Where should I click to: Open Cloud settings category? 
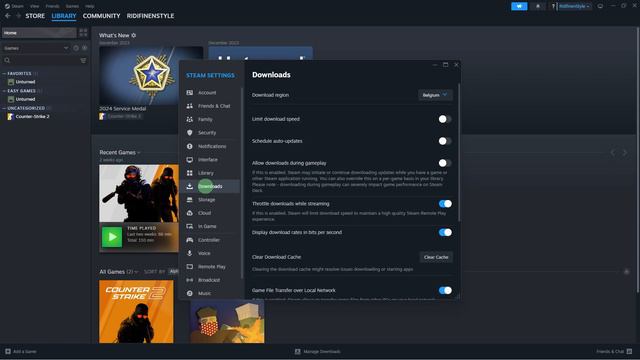tap(210, 213)
